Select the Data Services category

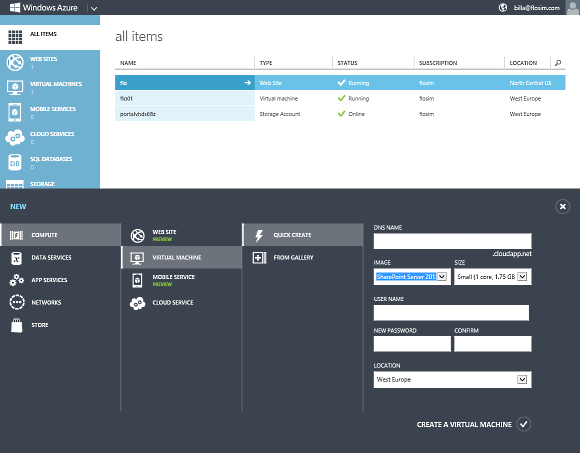click(61, 257)
